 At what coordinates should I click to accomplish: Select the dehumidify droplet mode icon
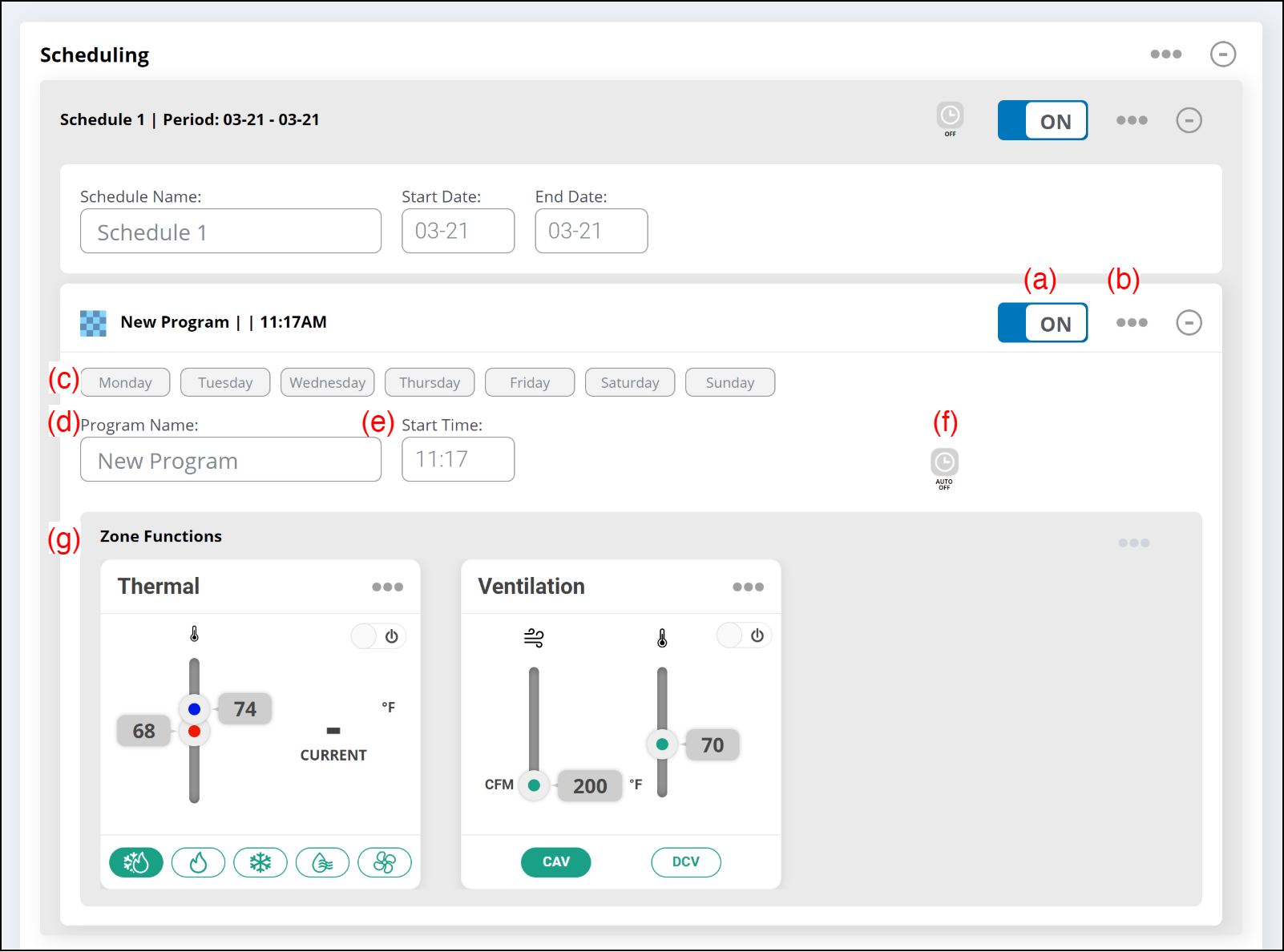pos(322,862)
